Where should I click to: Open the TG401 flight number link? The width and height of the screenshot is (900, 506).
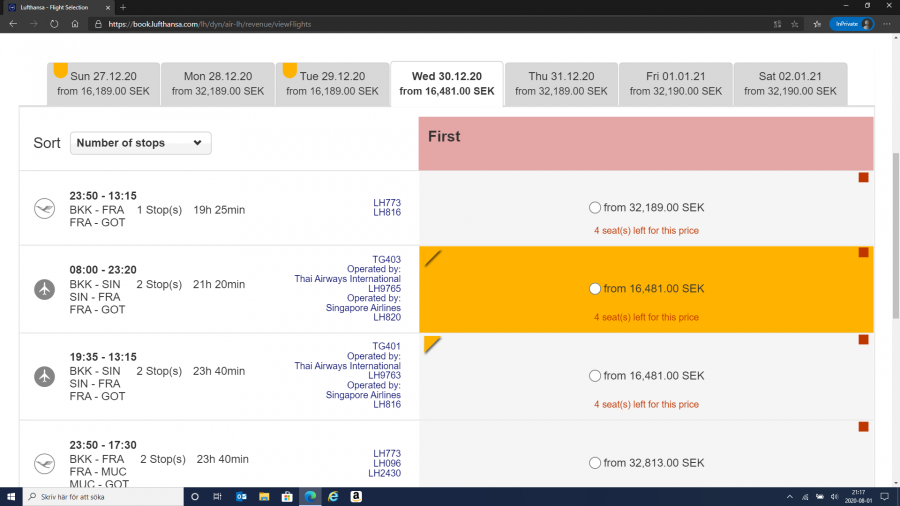click(386, 346)
